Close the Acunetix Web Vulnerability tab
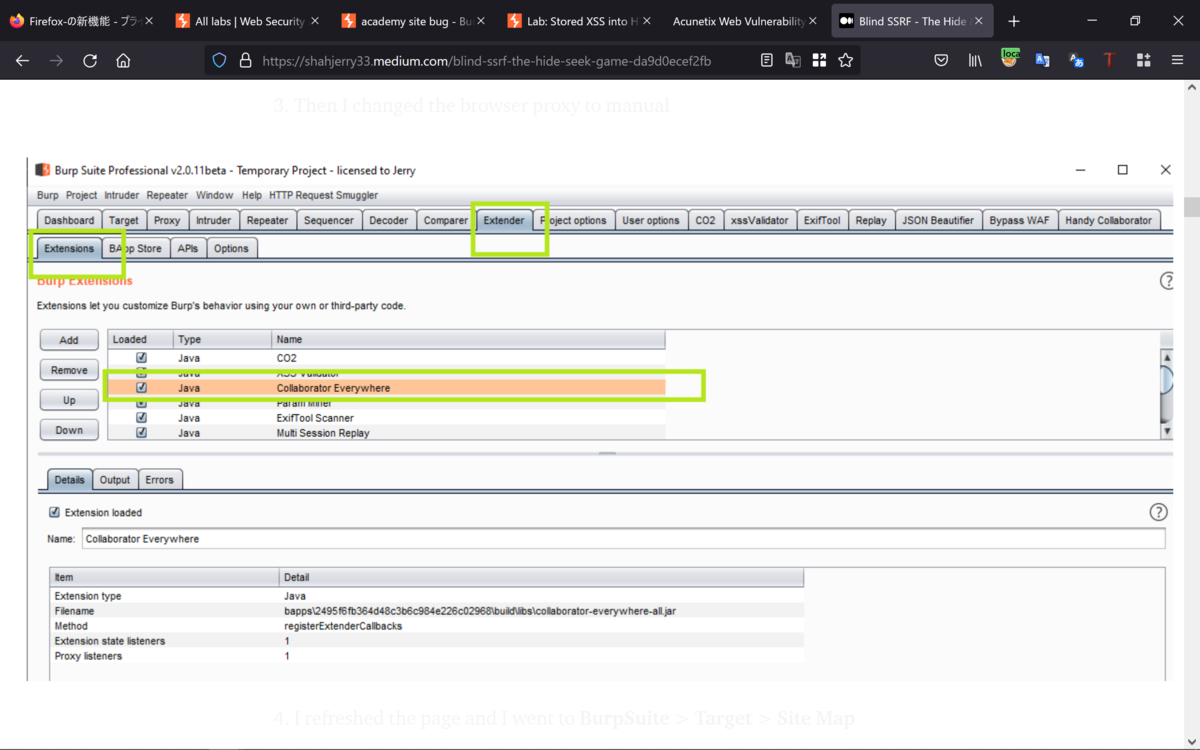1200x750 pixels. (x=812, y=21)
